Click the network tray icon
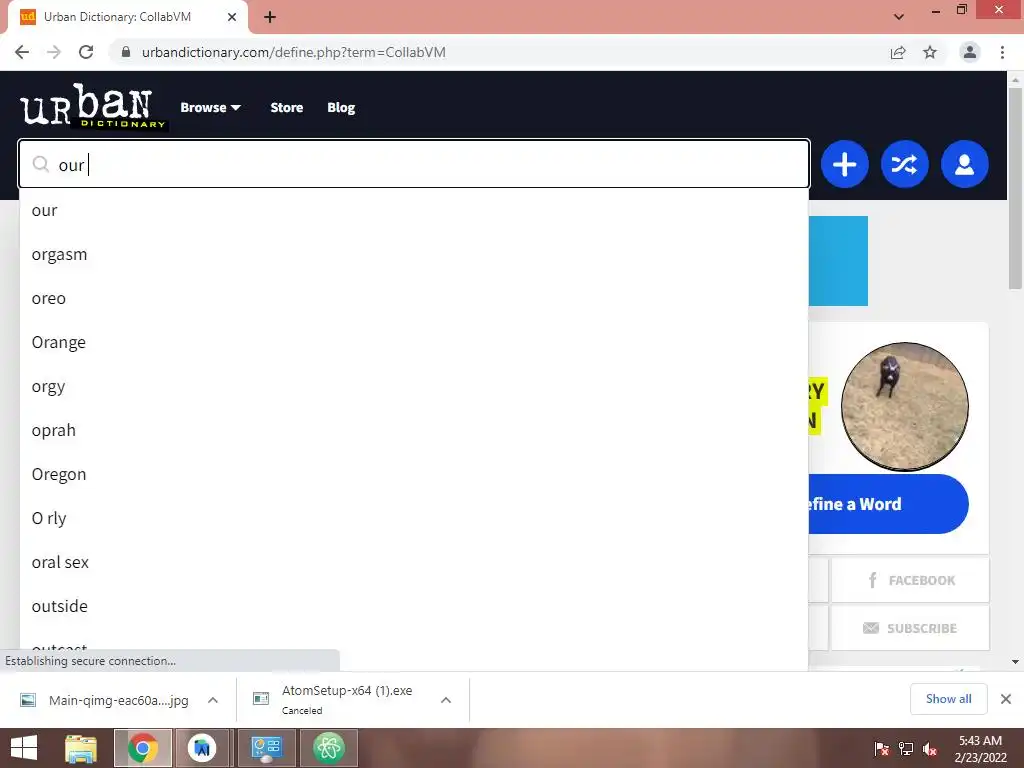 pyautogui.click(x=906, y=749)
